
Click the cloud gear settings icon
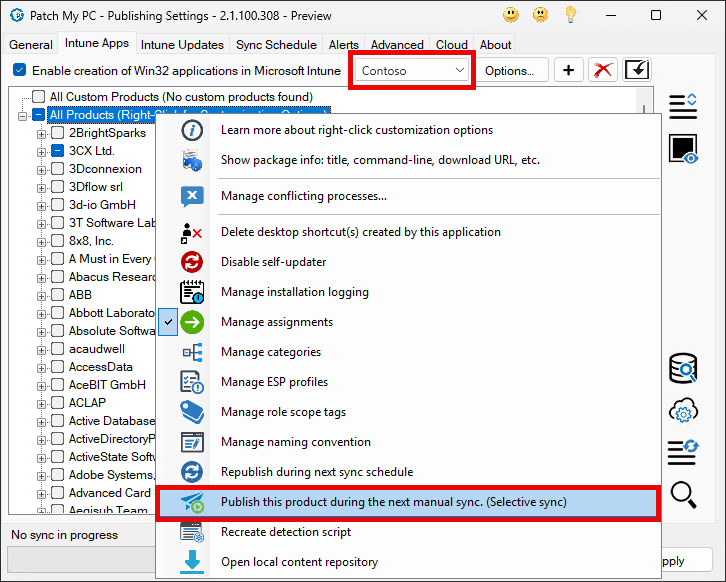(x=683, y=410)
